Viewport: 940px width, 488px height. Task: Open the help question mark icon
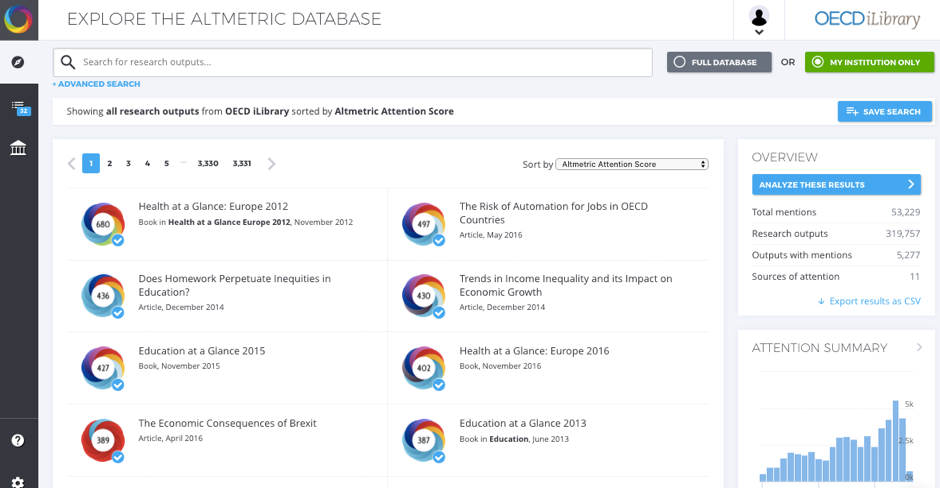click(18, 441)
